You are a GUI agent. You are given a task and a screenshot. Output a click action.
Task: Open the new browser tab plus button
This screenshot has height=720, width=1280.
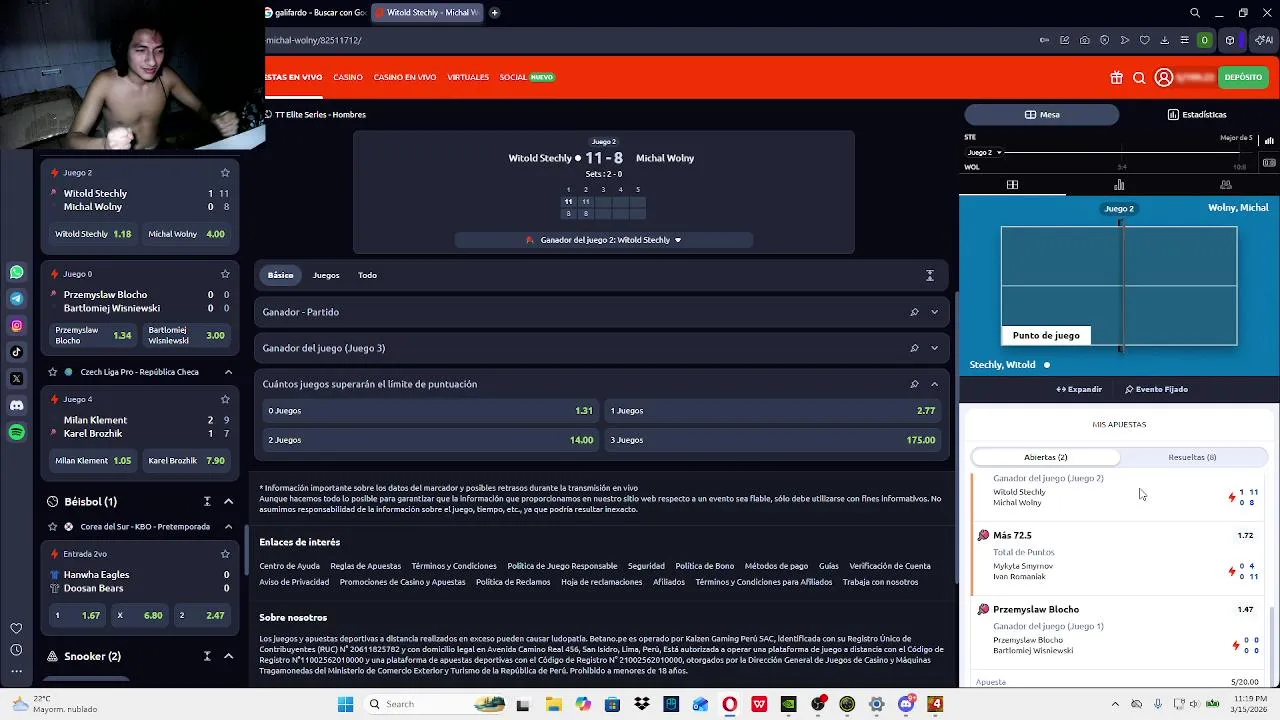494,13
